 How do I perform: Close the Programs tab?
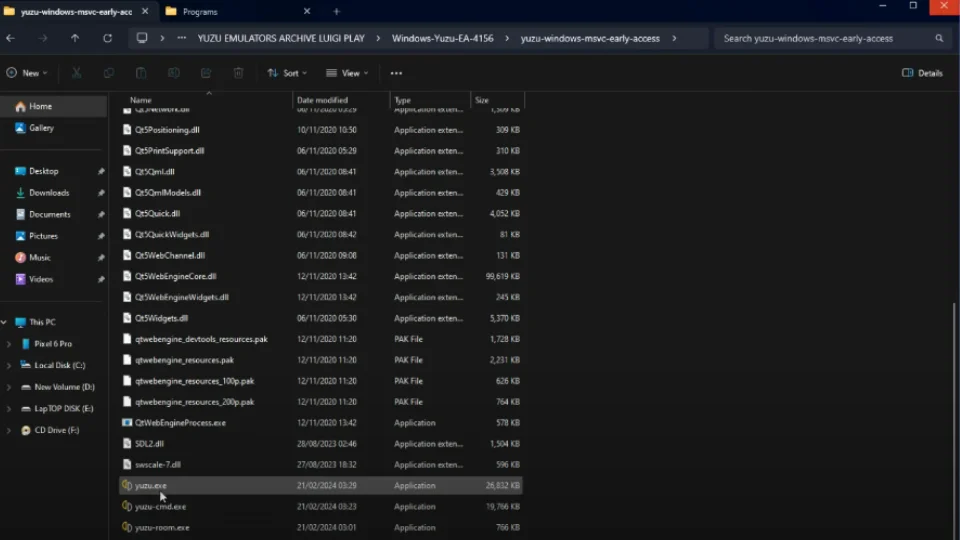[307, 11]
